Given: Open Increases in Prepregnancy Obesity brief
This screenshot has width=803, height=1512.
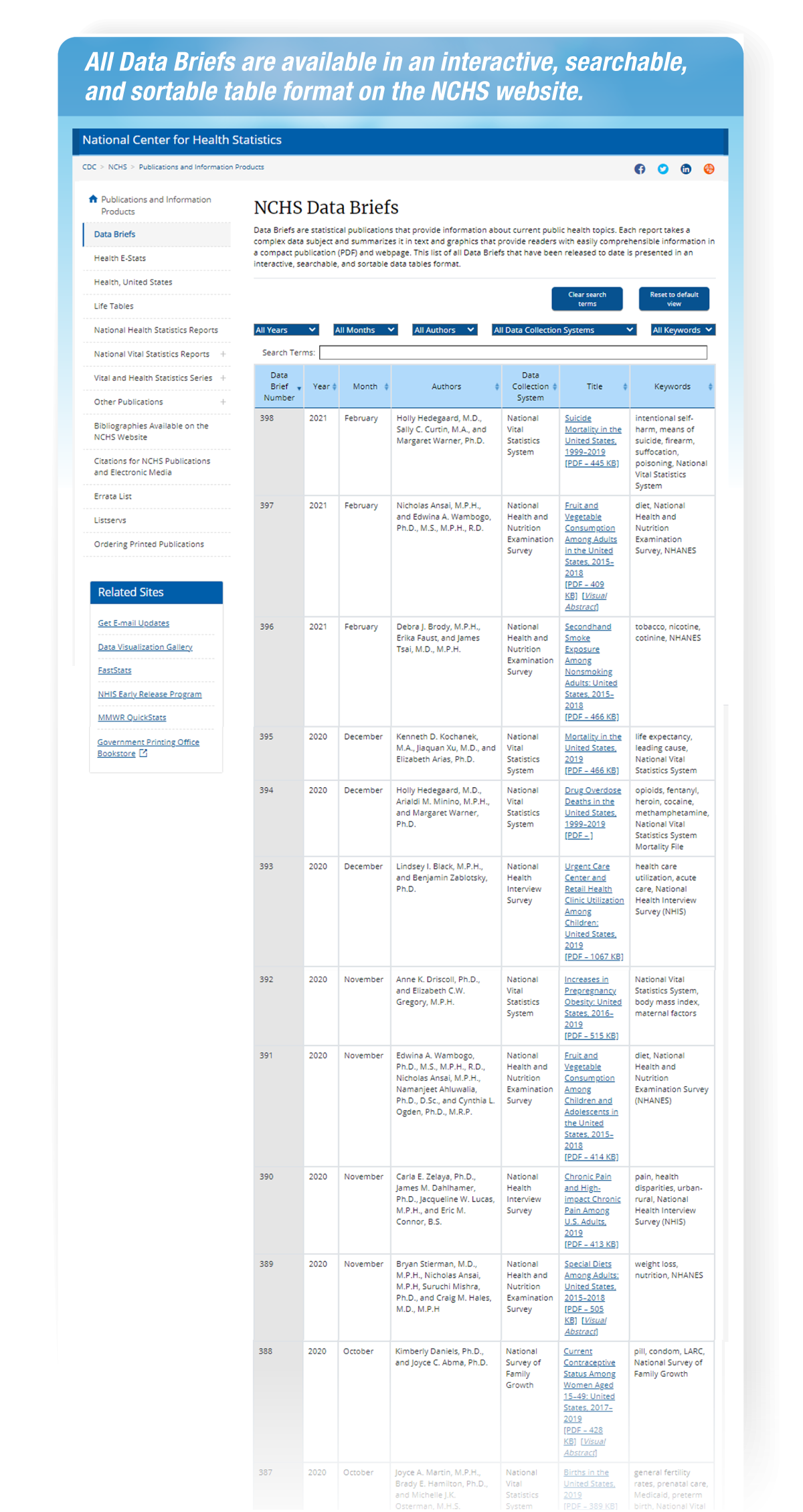Looking at the screenshot, I should [593, 1007].
